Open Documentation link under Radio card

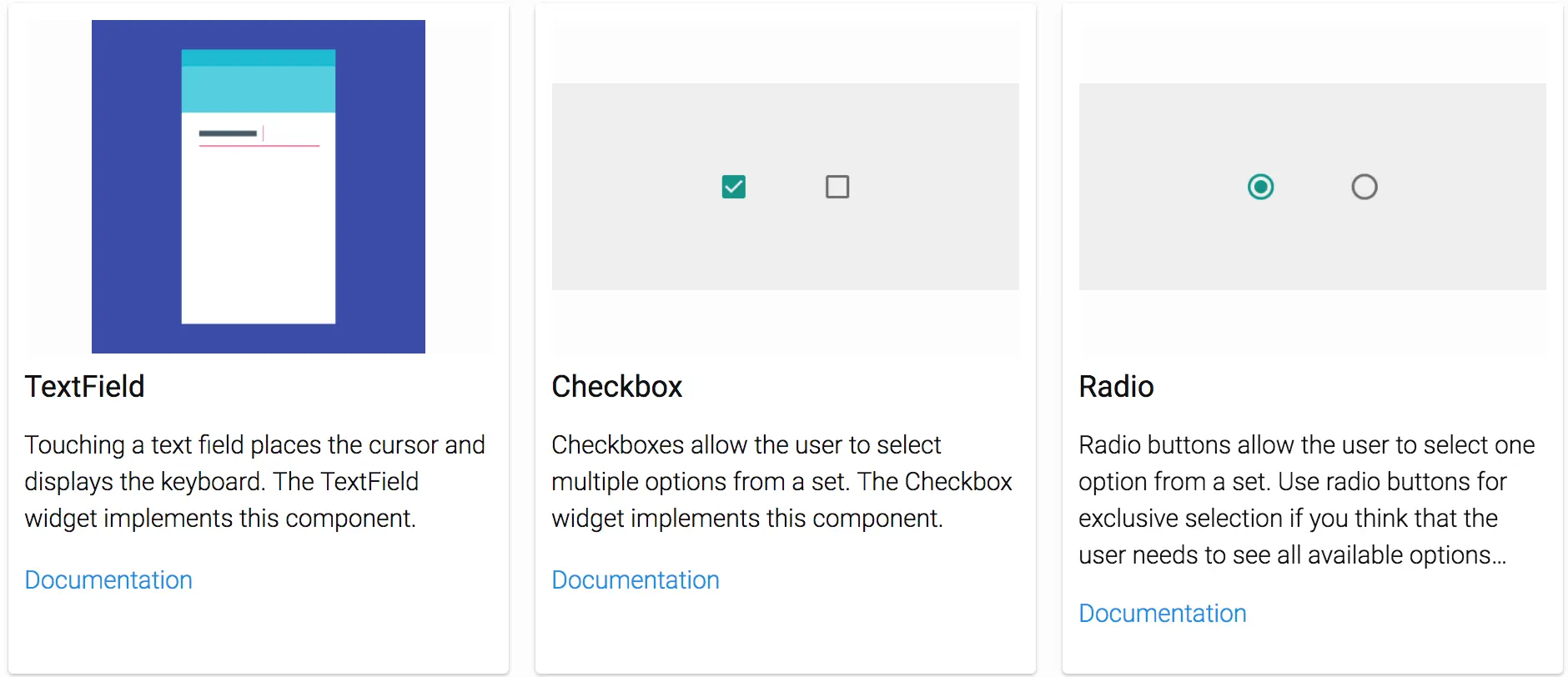(x=1162, y=613)
